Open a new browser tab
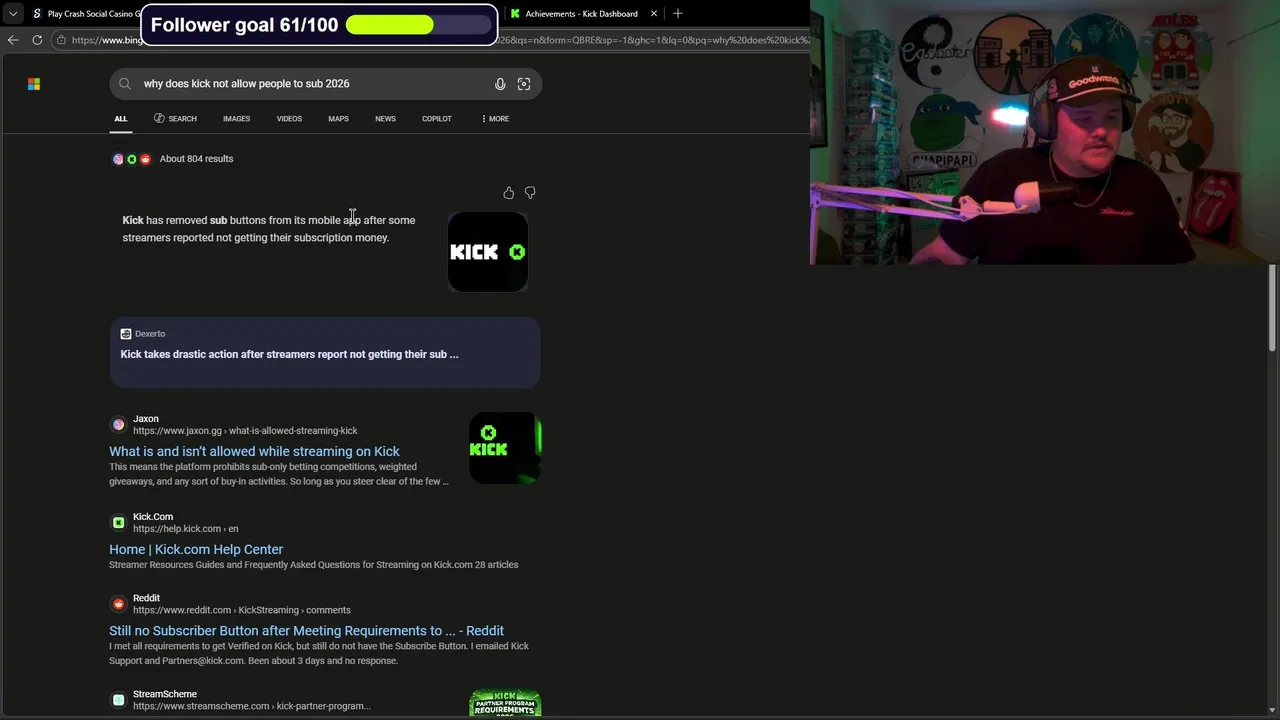1280x720 pixels. tap(678, 14)
